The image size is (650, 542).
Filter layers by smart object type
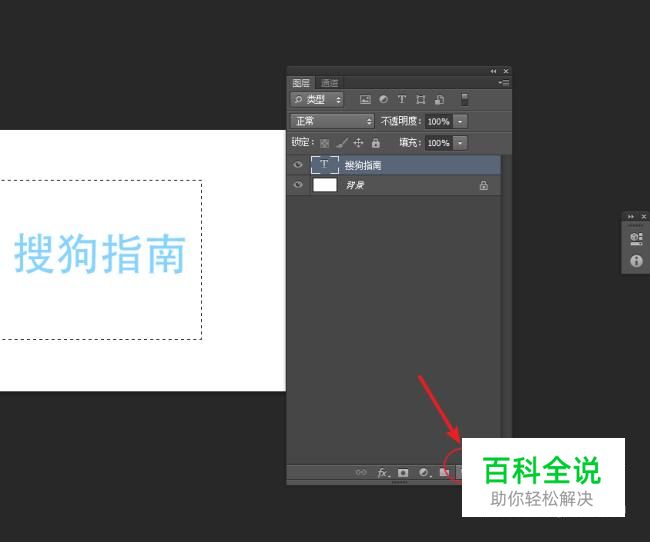[x=439, y=100]
